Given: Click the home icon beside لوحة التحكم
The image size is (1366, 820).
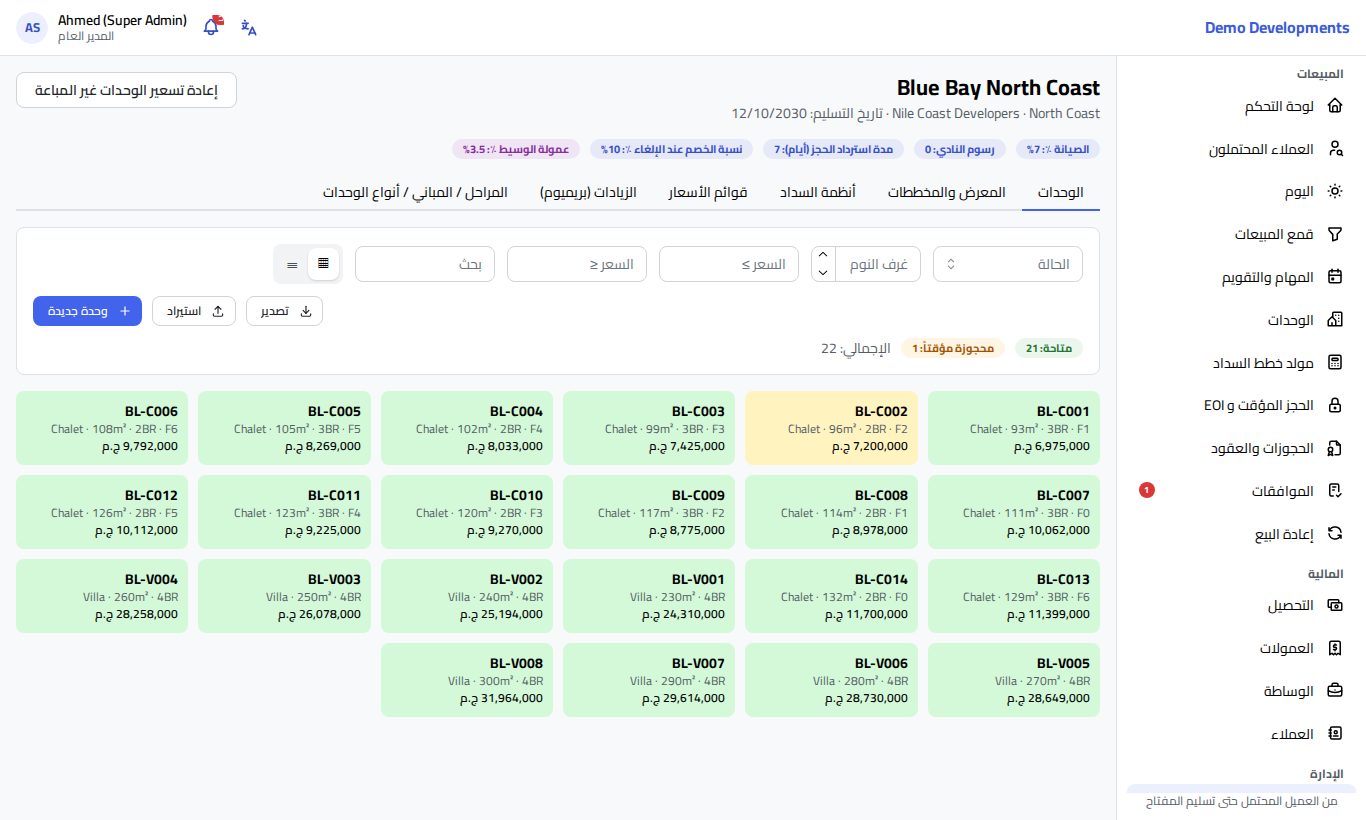Looking at the screenshot, I should (x=1334, y=106).
